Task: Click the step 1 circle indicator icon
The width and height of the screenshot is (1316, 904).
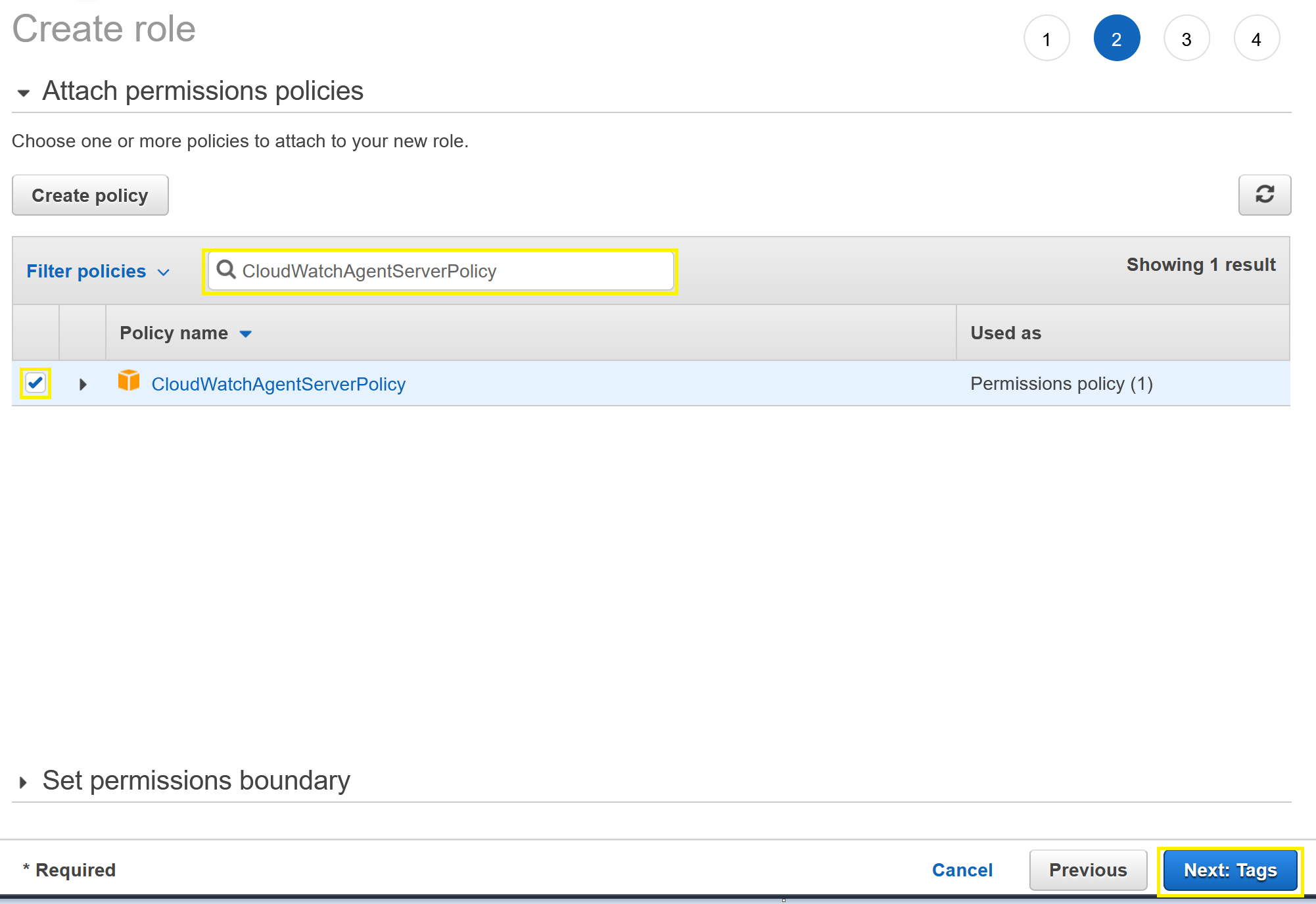Action: tap(1046, 40)
